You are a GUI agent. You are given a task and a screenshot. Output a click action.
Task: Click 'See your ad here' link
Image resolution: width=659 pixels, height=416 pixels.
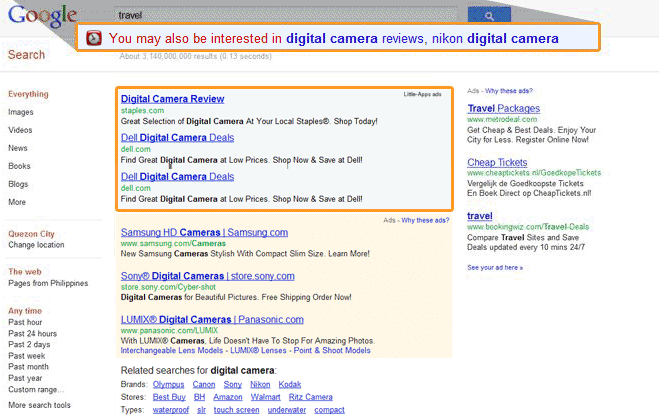coord(495,268)
